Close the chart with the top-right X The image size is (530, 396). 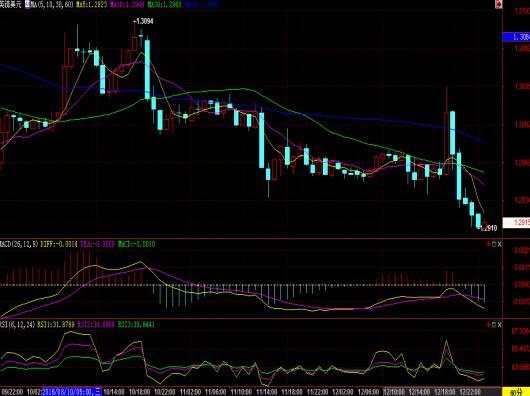pos(499,4)
